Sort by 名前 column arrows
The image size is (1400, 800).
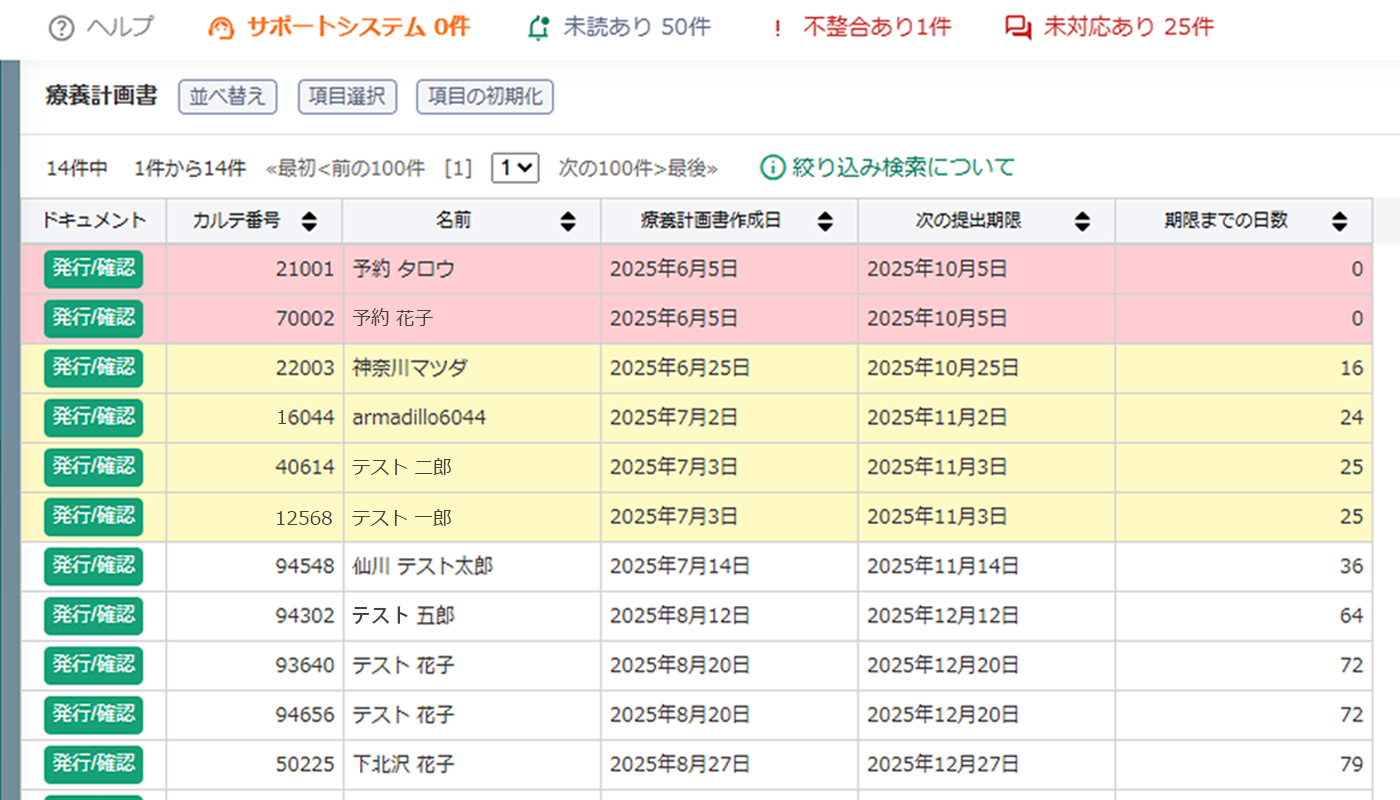pos(568,222)
